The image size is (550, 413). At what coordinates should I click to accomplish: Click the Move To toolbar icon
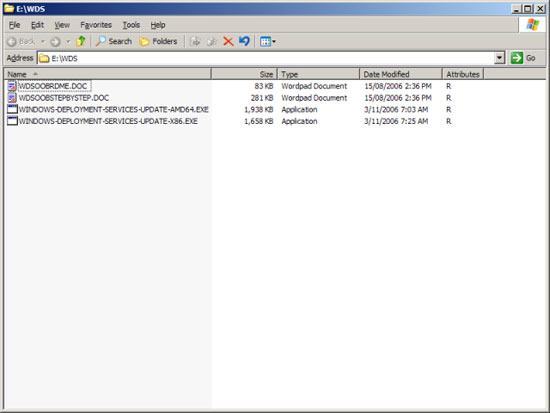(x=195, y=41)
